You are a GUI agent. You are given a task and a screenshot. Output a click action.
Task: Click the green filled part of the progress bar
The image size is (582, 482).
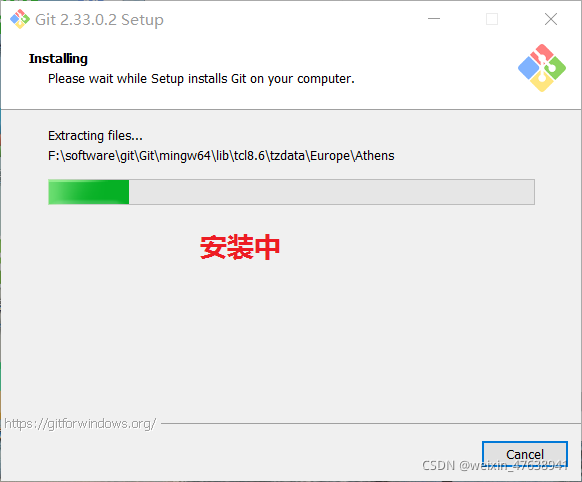[x=89, y=192]
